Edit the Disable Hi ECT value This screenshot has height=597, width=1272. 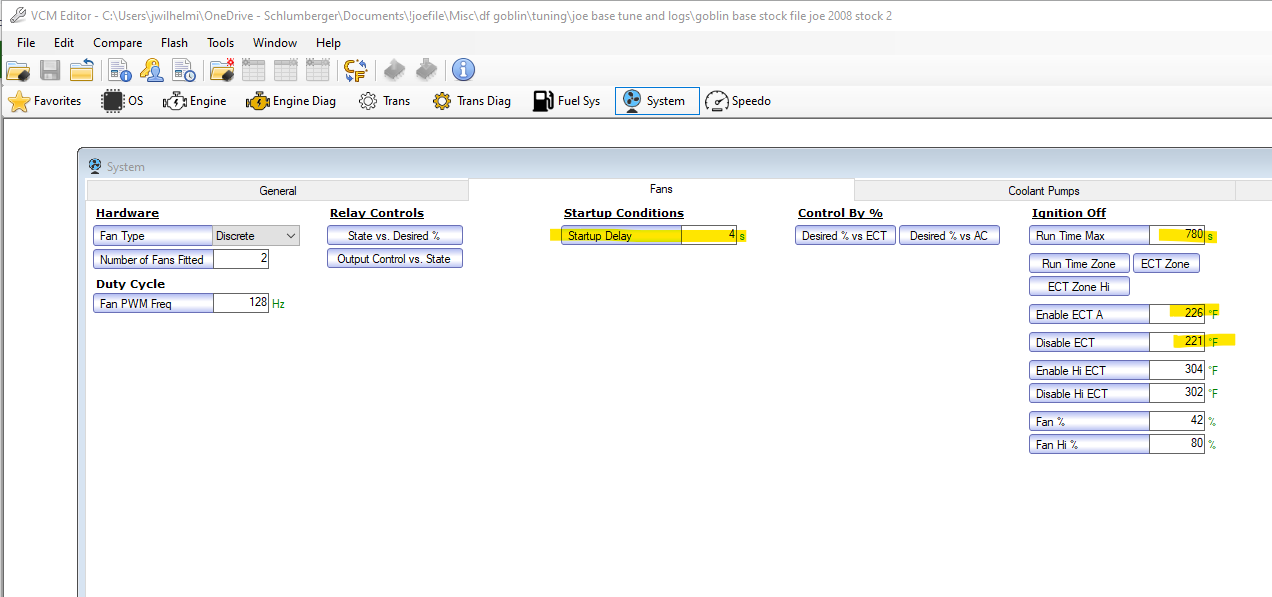[1177, 393]
